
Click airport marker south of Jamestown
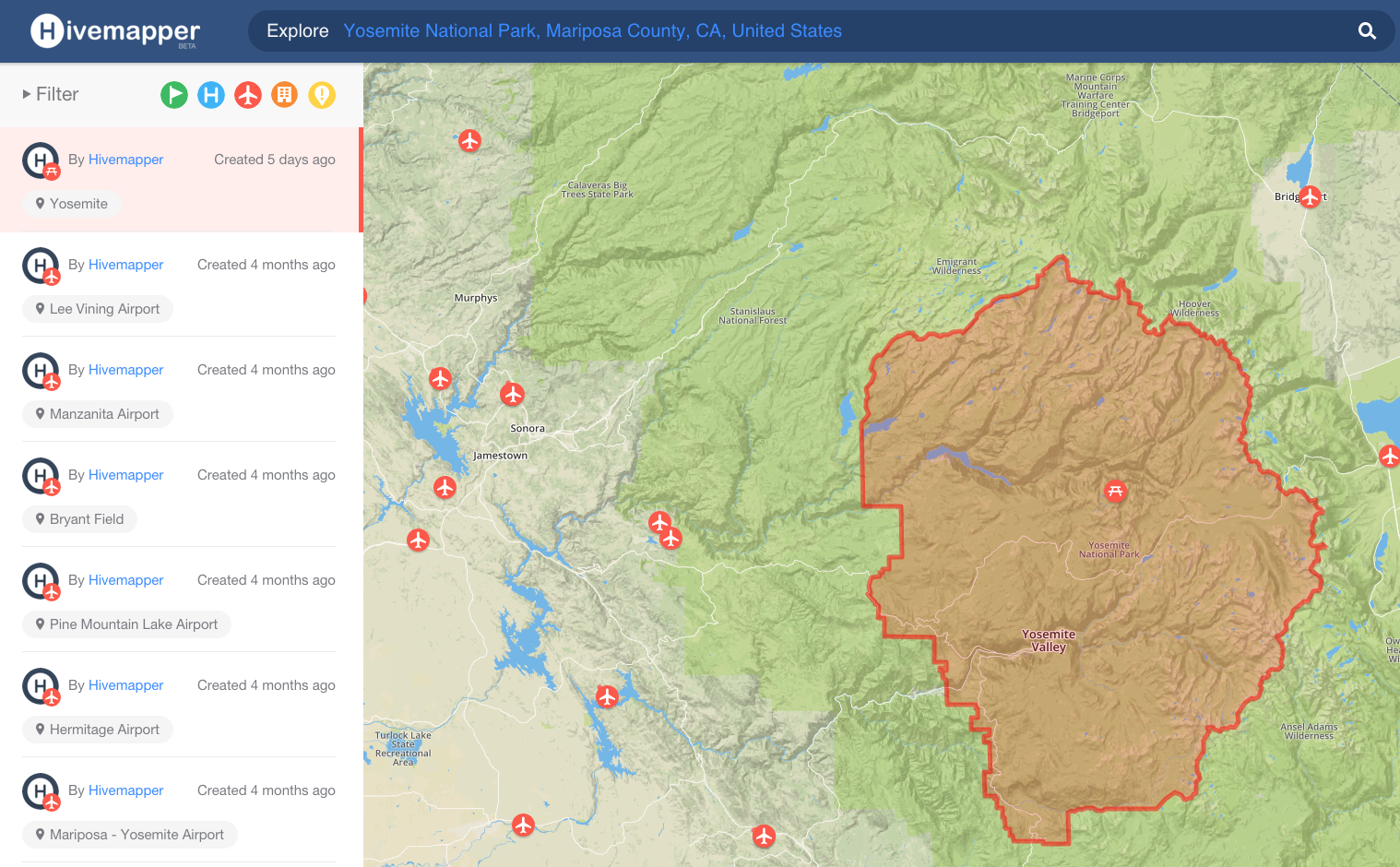[x=445, y=487]
